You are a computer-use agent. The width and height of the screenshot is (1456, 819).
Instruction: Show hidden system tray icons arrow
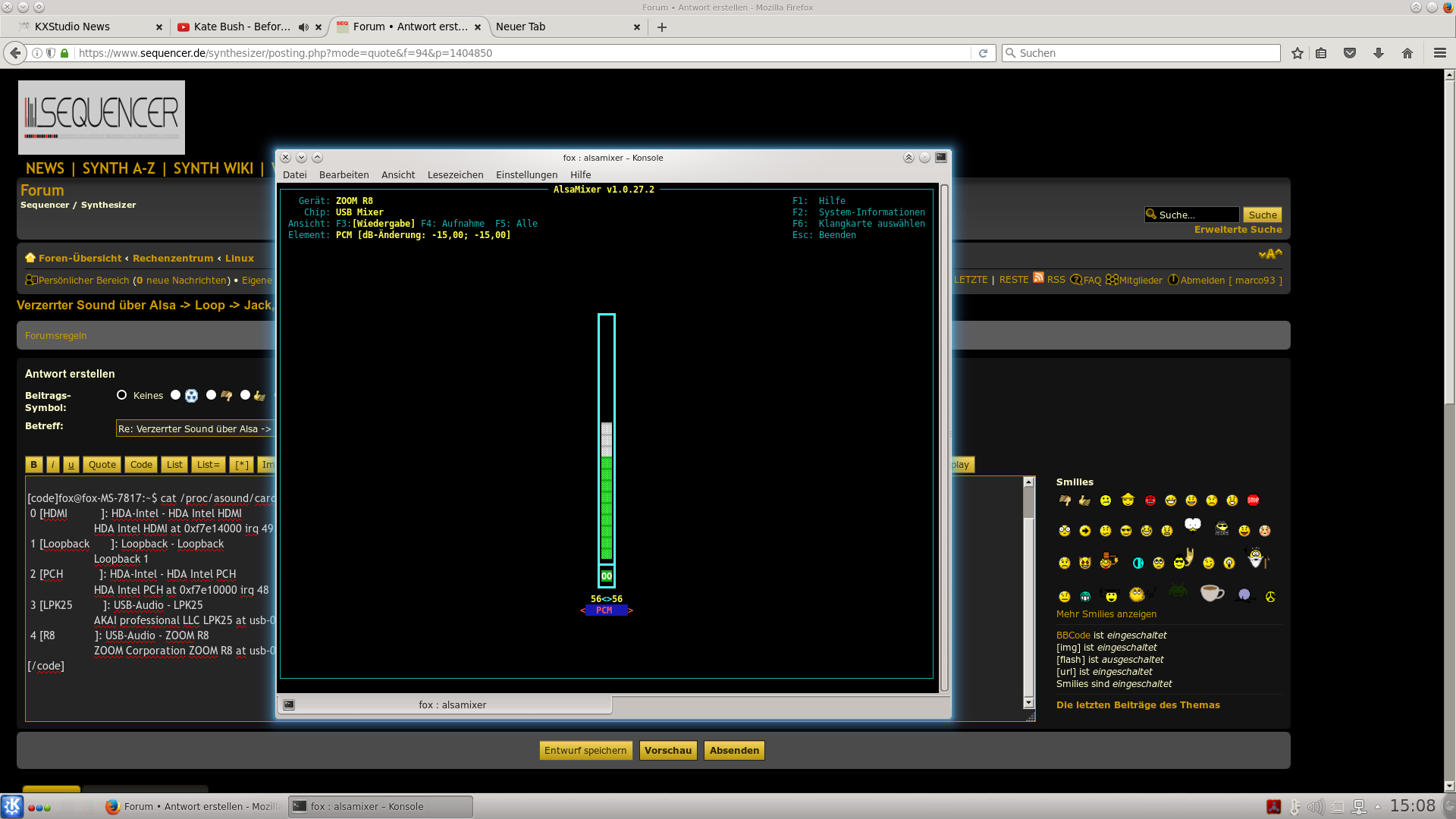[x=1378, y=807]
